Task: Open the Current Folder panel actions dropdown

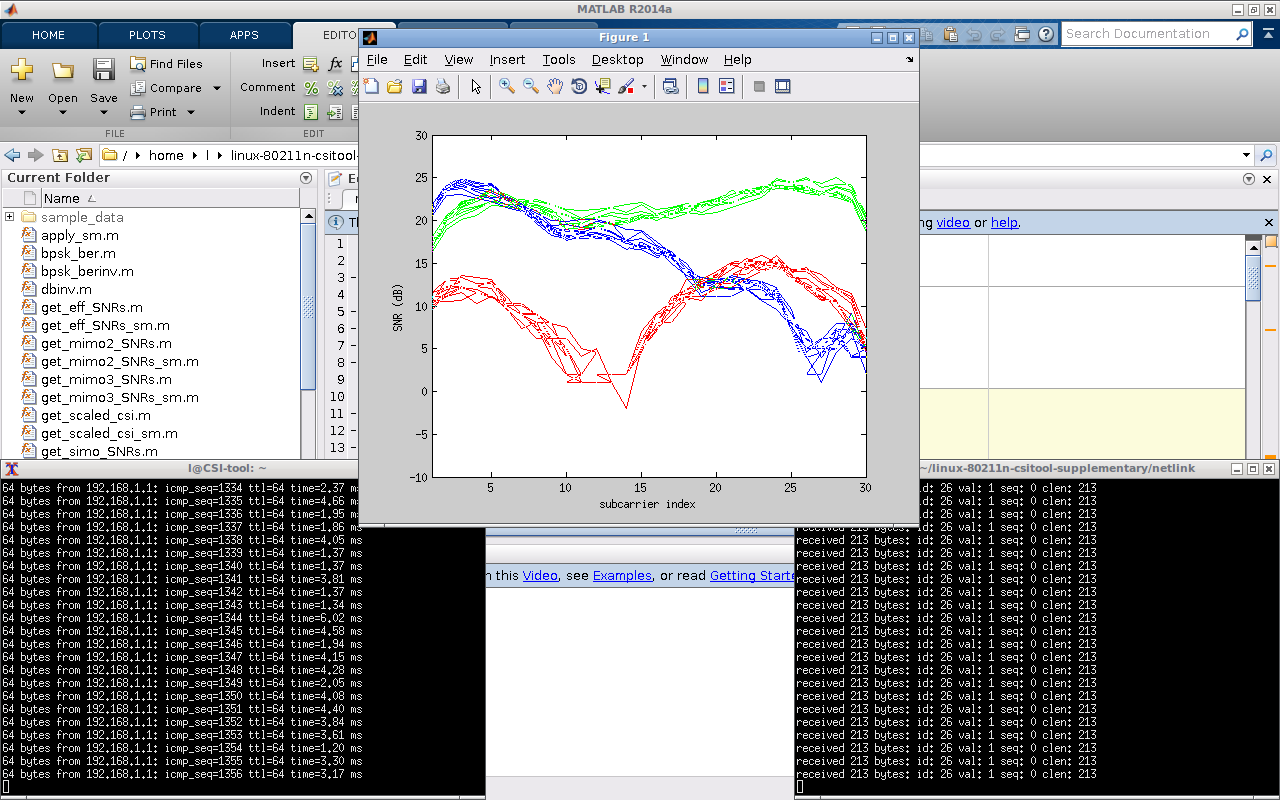Action: (306, 178)
